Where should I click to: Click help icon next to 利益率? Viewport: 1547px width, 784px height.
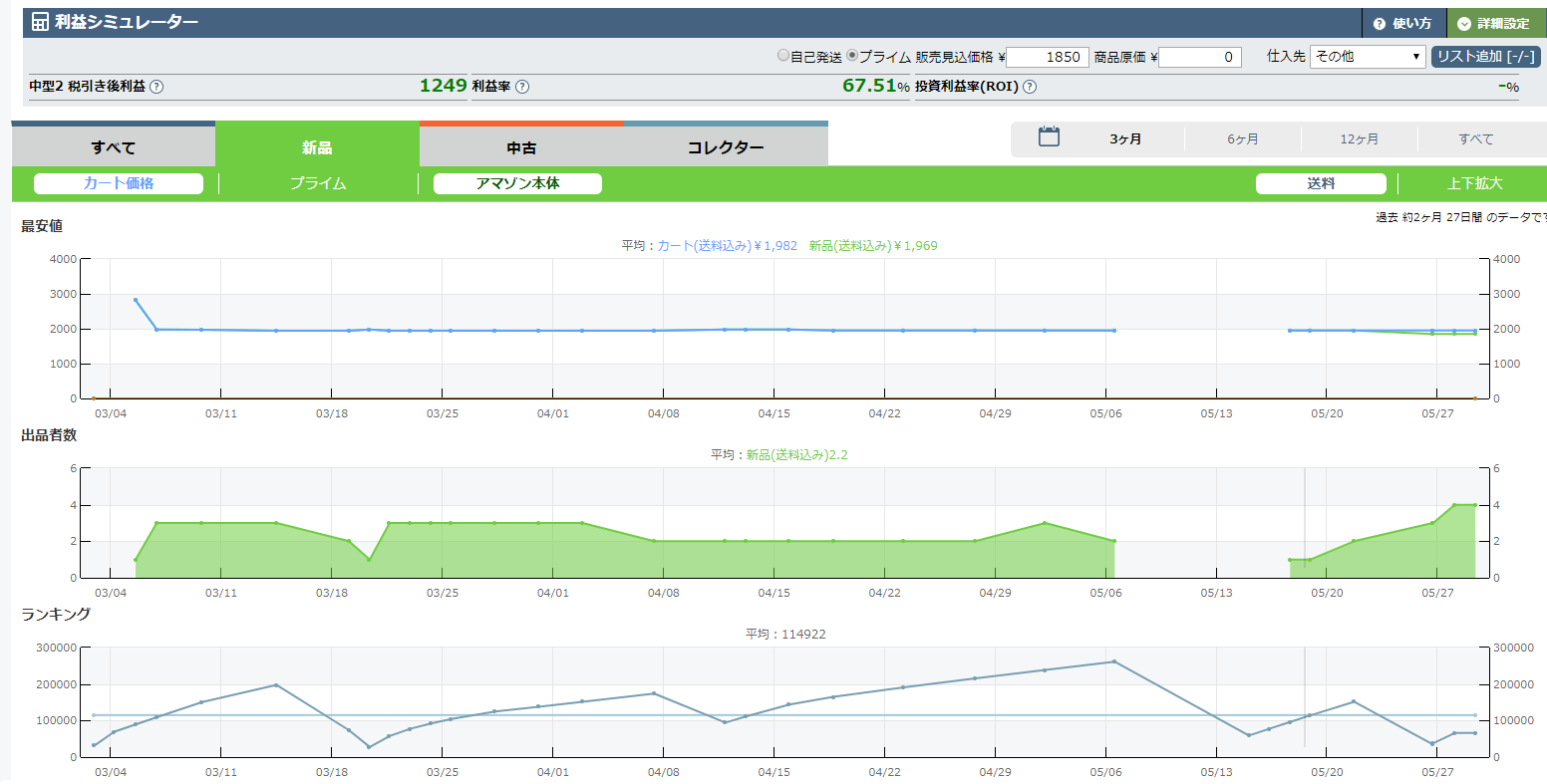[522, 87]
